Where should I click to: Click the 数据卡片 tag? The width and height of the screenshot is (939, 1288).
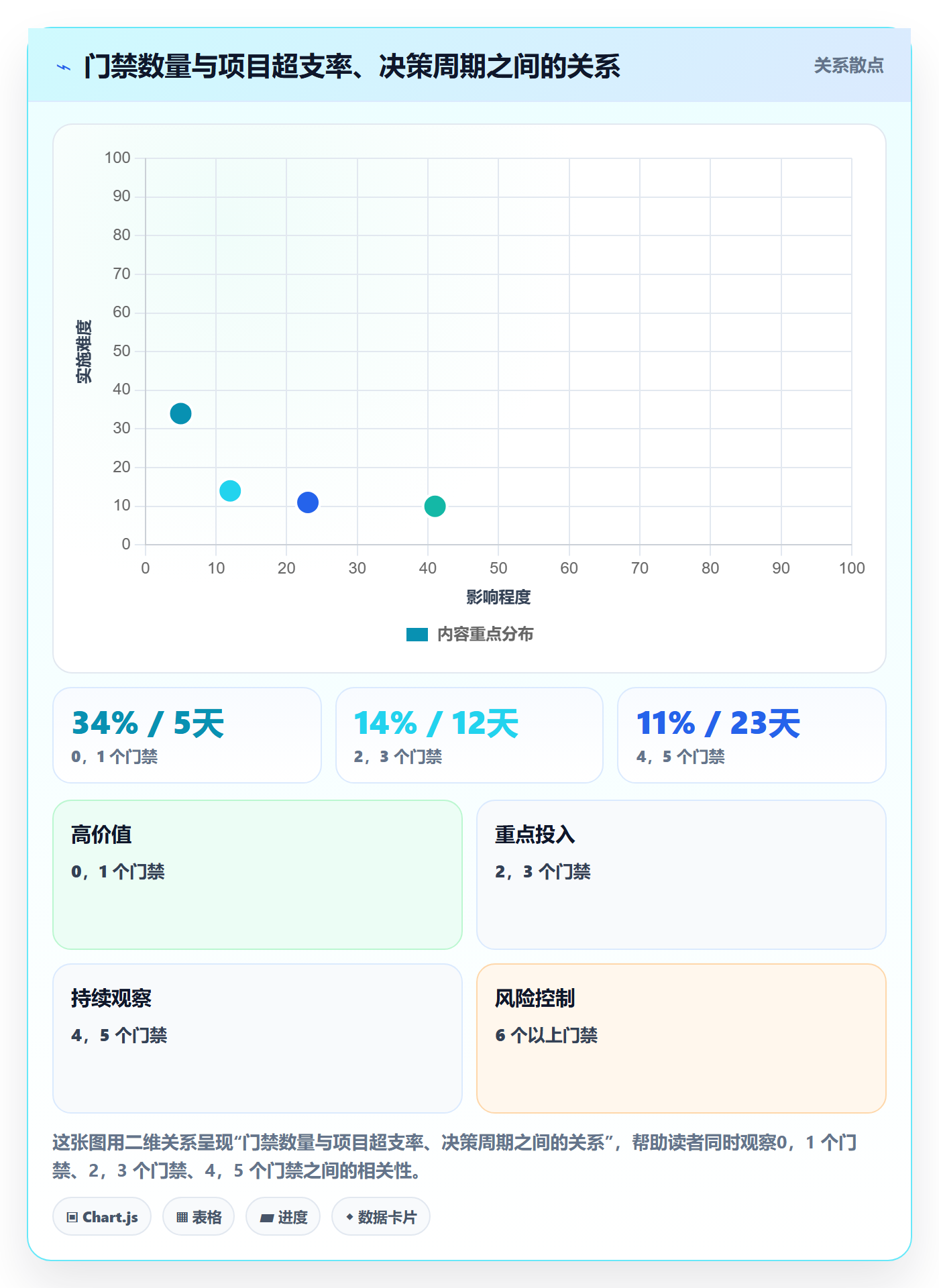[x=381, y=1217]
